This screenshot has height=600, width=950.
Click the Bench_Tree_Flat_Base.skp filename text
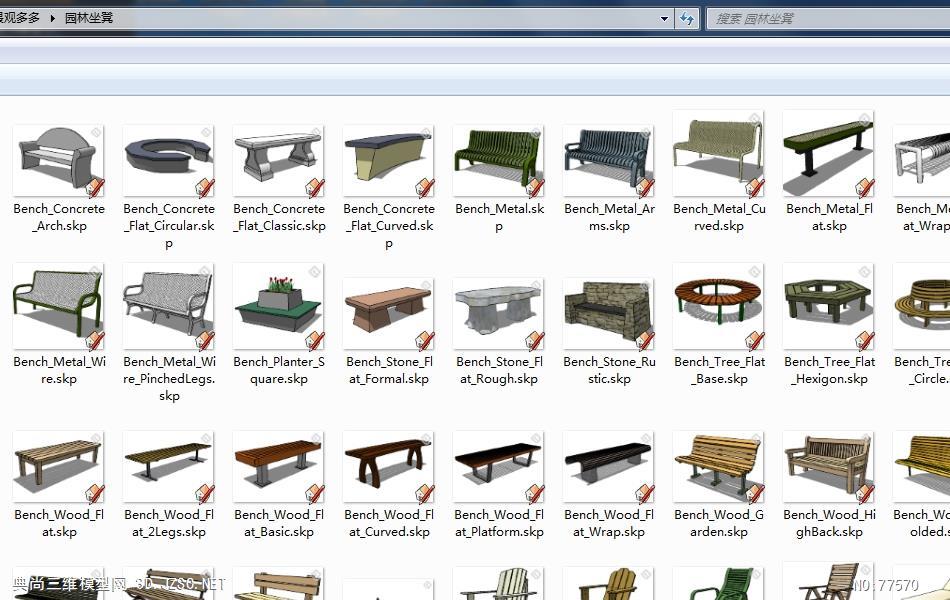click(x=719, y=370)
